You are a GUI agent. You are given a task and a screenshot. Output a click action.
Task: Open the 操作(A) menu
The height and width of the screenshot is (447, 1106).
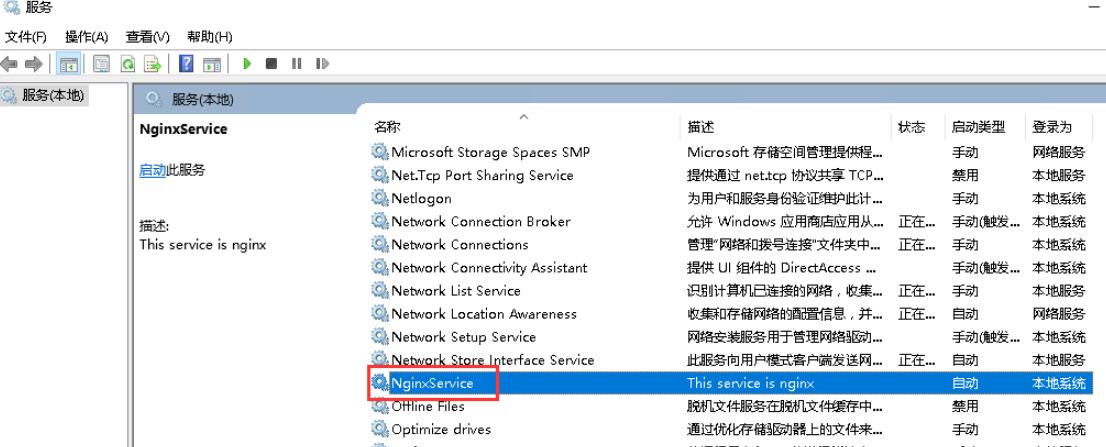[86, 37]
